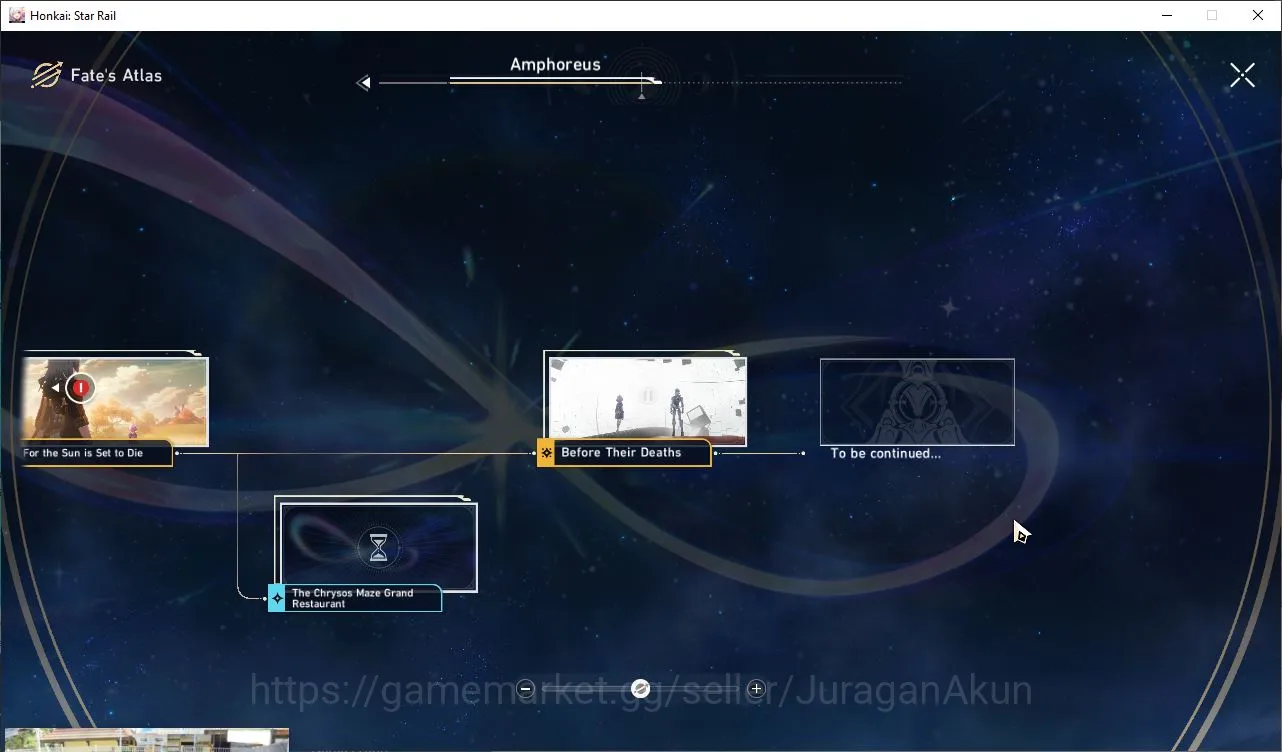The width and height of the screenshot is (1282, 752).
Task: Click the gold mission icon beside Before Their Deaths
Action: pos(546,453)
